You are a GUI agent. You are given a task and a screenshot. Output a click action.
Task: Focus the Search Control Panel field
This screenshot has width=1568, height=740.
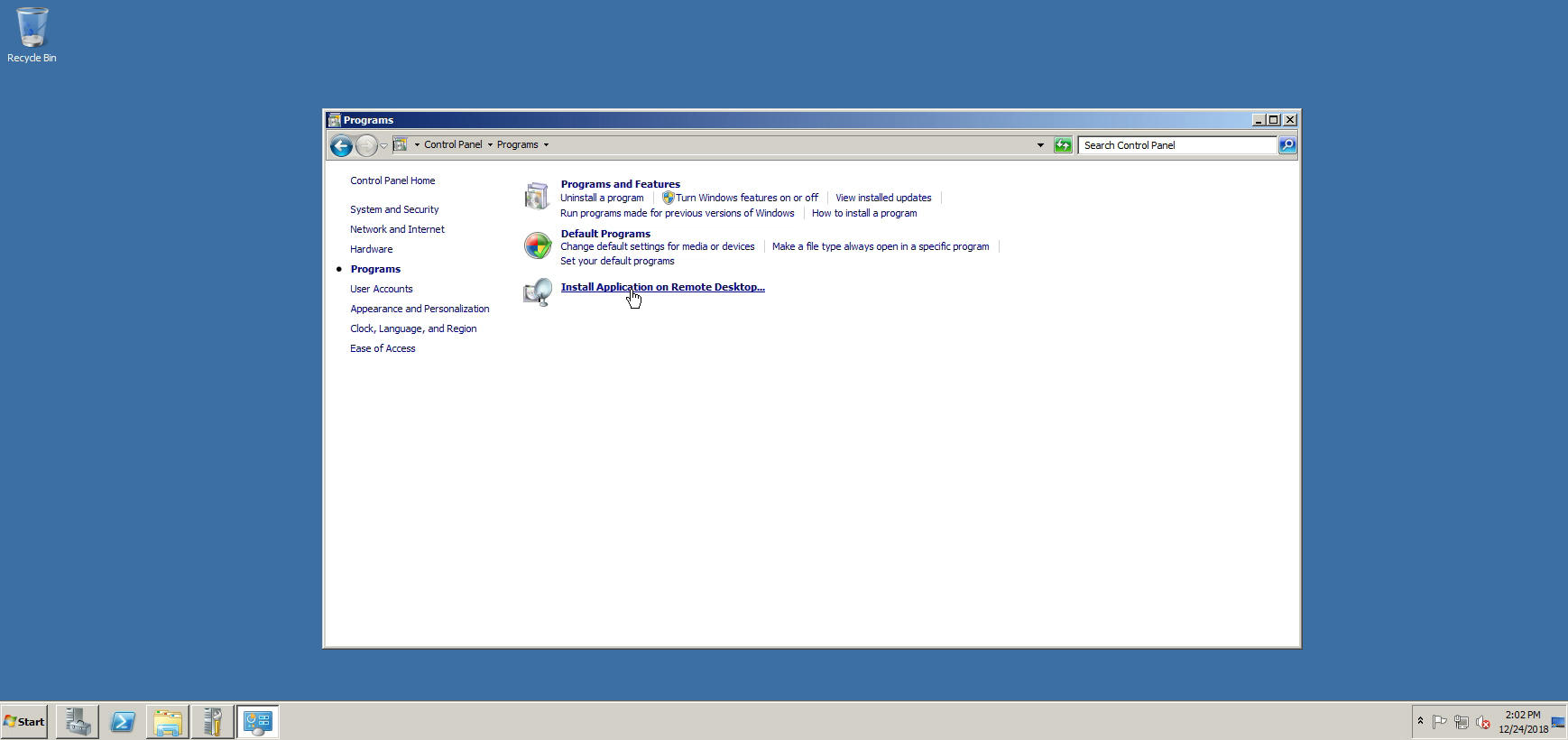click(x=1176, y=145)
